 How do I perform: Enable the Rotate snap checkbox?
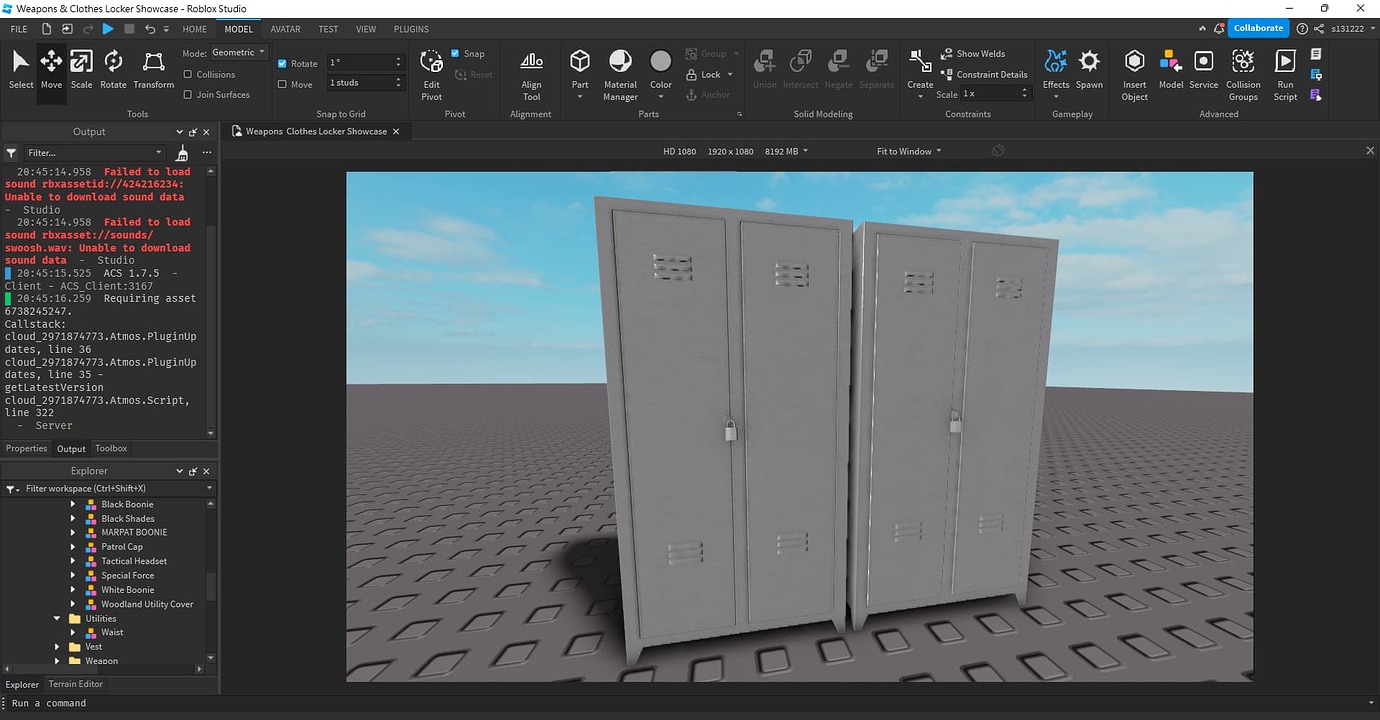283,62
